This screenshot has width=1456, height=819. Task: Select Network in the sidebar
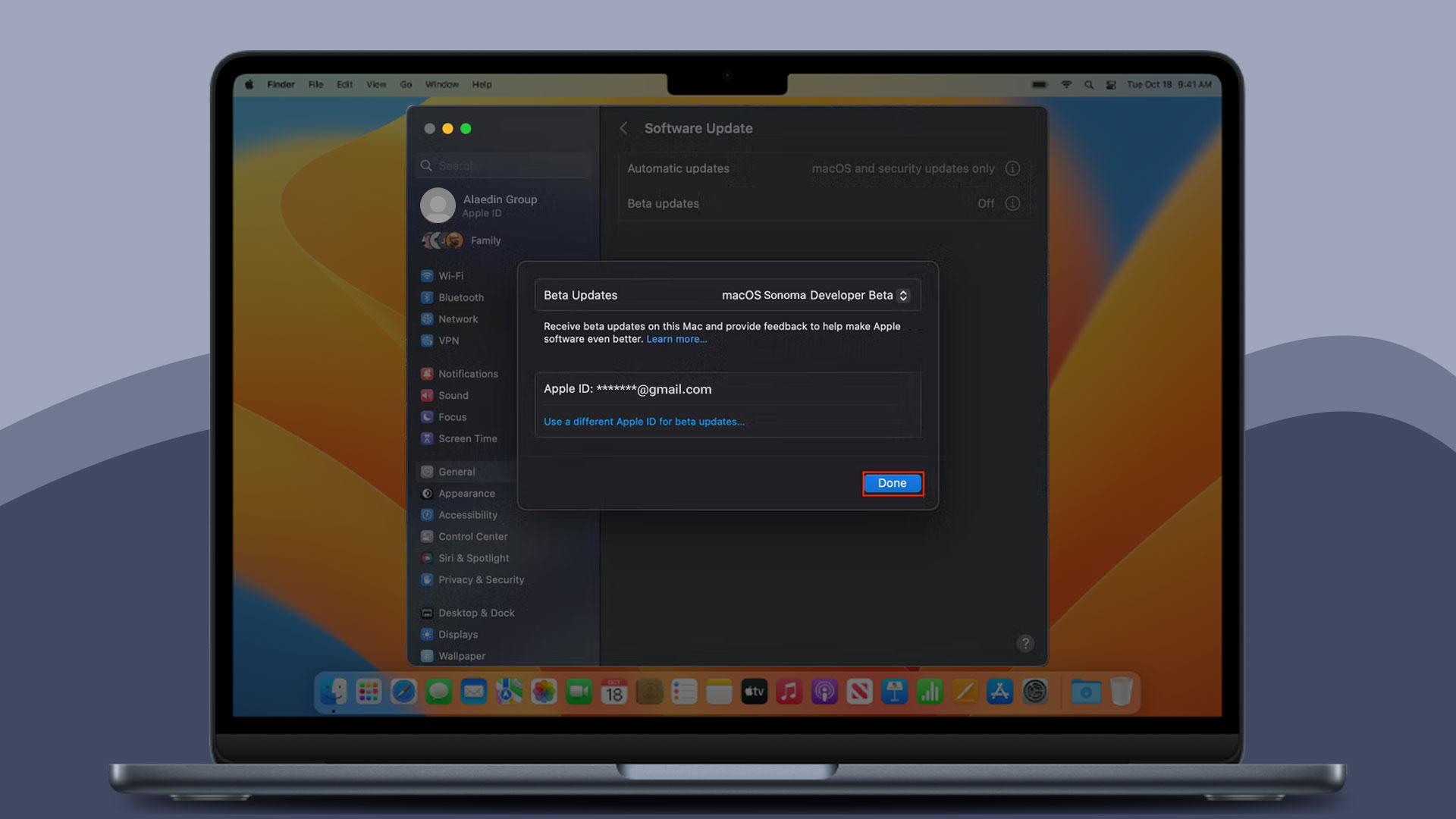[449, 319]
